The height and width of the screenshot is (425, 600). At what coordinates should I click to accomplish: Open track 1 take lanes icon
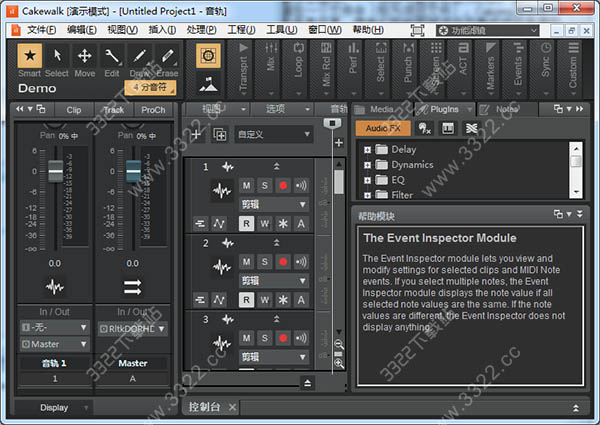[200, 223]
